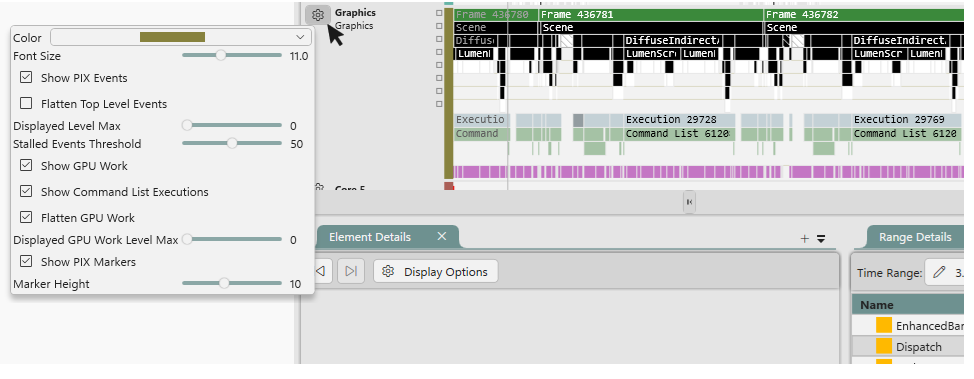
Task: Toggle the first row checkbox beside Frame lane
Action: (x=439, y=12)
